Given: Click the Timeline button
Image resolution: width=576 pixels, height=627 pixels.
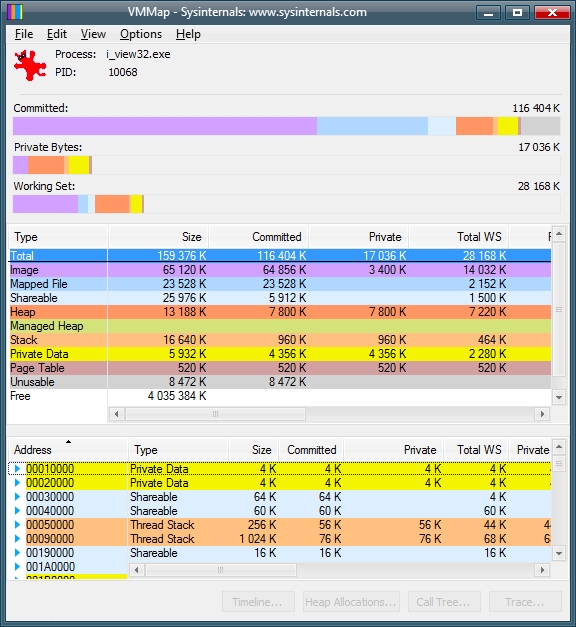Looking at the screenshot, I should point(258,602).
